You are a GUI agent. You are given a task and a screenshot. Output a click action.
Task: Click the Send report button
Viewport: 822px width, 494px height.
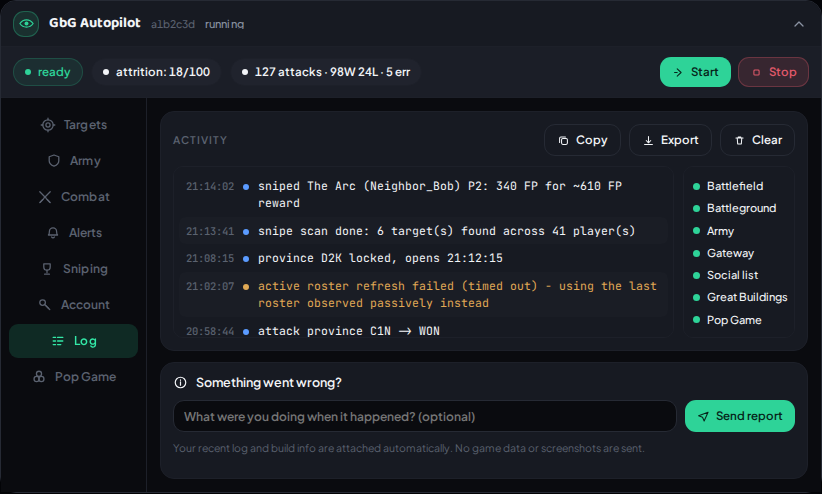tap(740, 416)
